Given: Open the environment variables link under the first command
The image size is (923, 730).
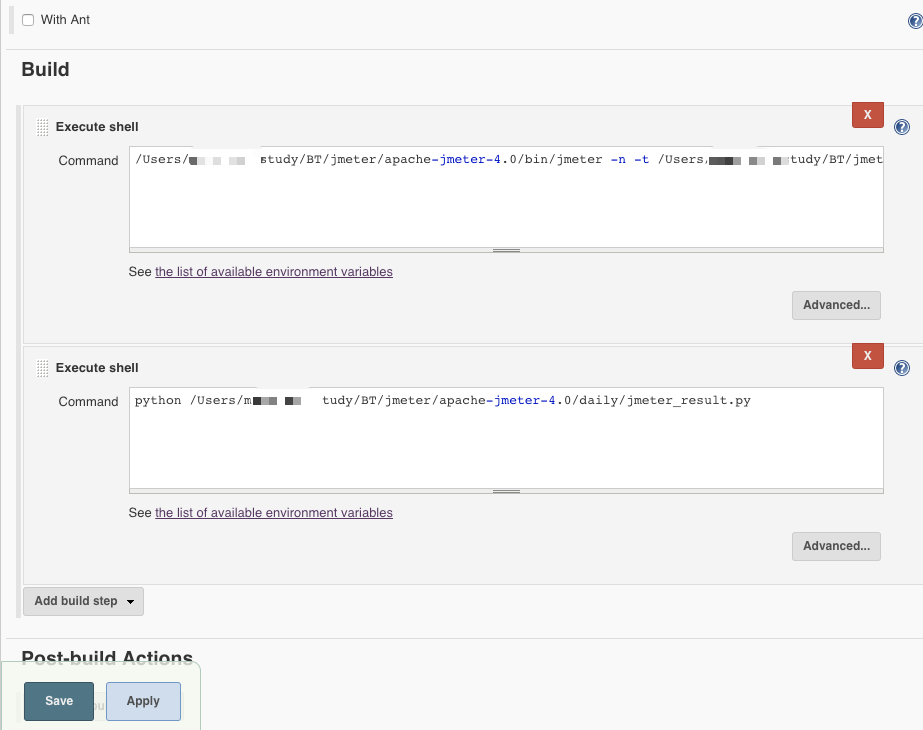Looking at the screenshot, I should coord(274,271).
